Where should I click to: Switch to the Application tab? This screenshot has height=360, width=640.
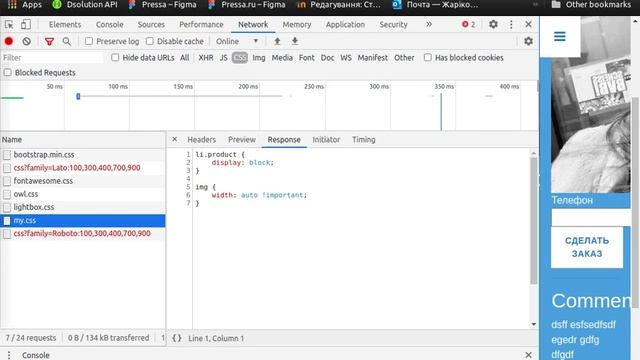[345, 24]
